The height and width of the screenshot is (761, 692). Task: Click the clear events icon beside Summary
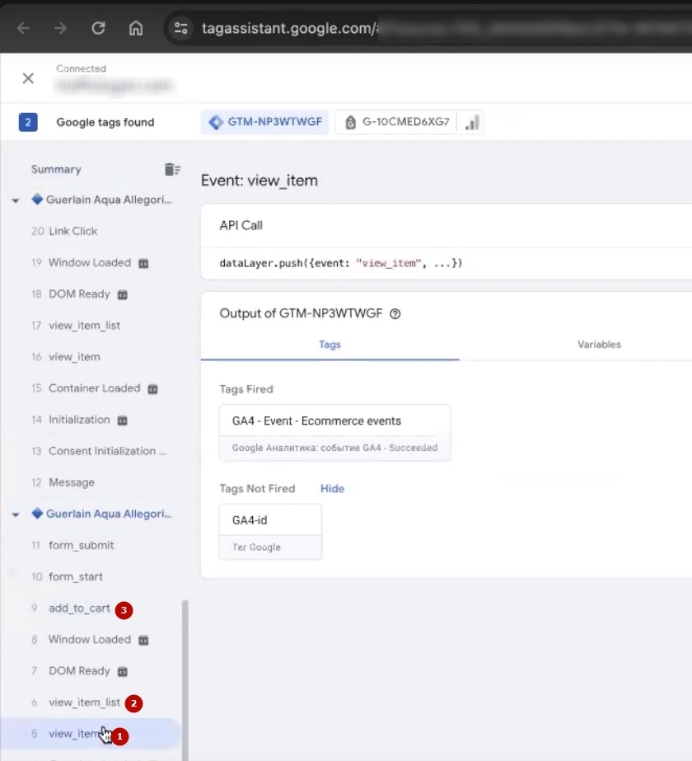tap(172, 170)
